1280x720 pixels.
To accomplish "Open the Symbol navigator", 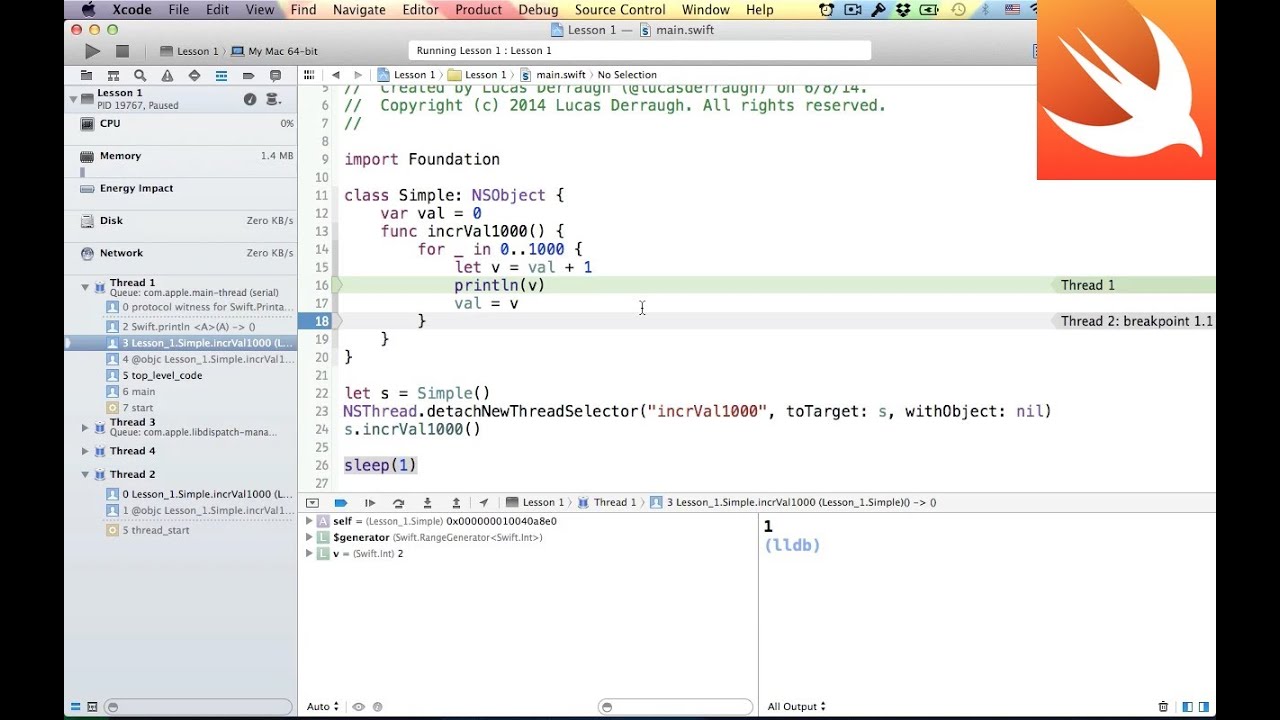I will pos(113,75).
